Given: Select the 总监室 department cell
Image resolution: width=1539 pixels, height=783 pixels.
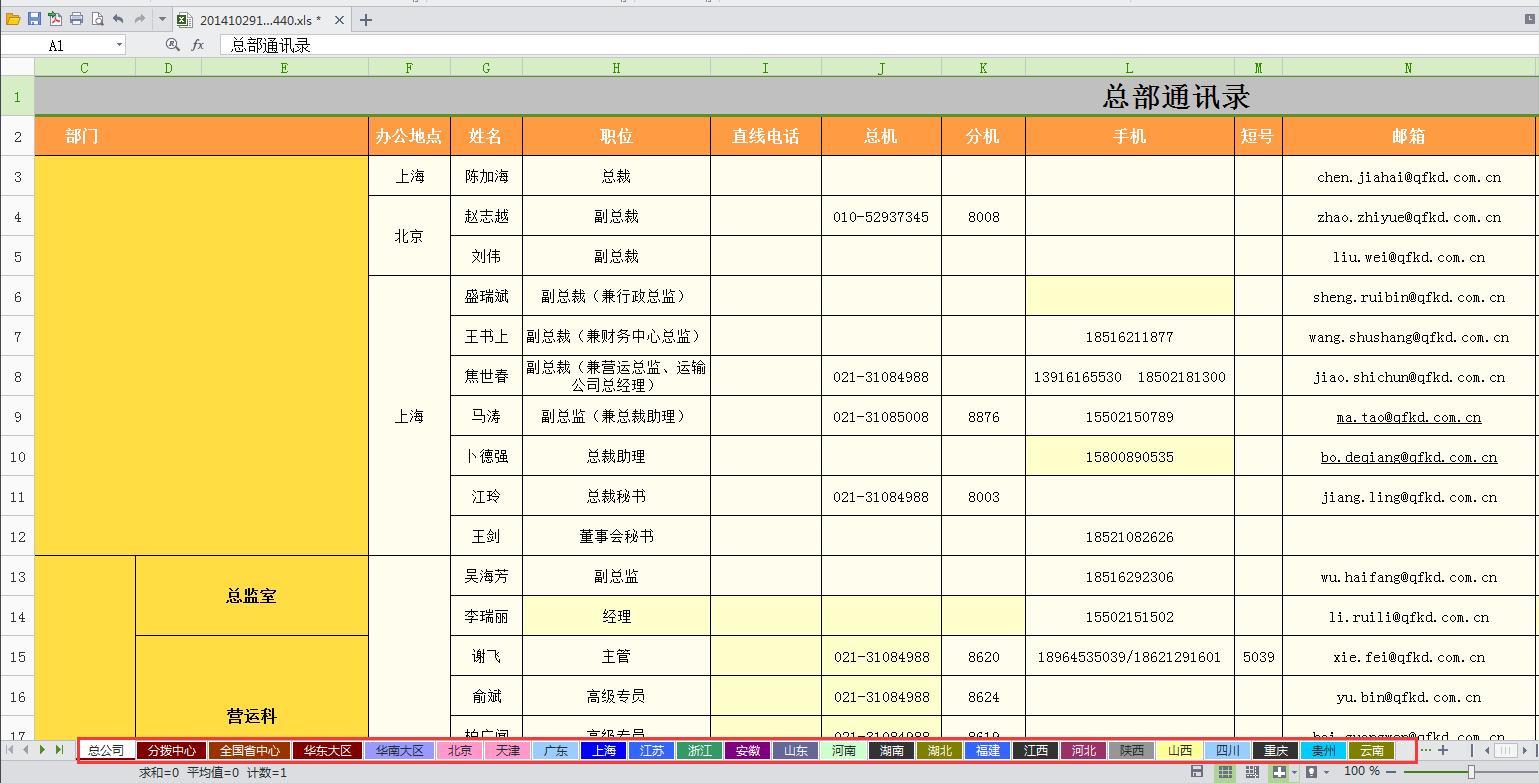Looking at the screenshot, I should (251, 596).
